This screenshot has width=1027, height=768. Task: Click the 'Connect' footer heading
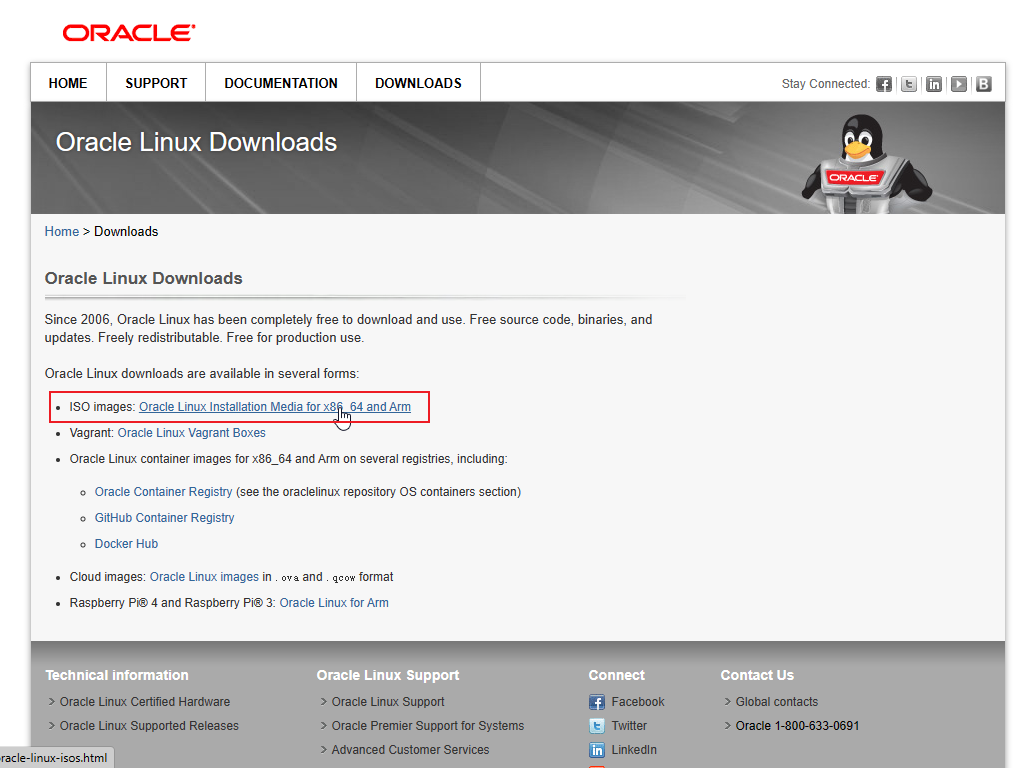pyautogui.click(x=616, y=675)
